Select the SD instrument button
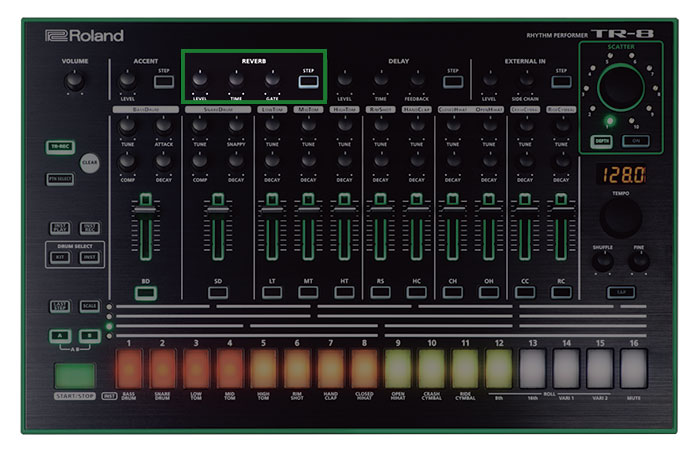700x452 pixels. [218, 293]
